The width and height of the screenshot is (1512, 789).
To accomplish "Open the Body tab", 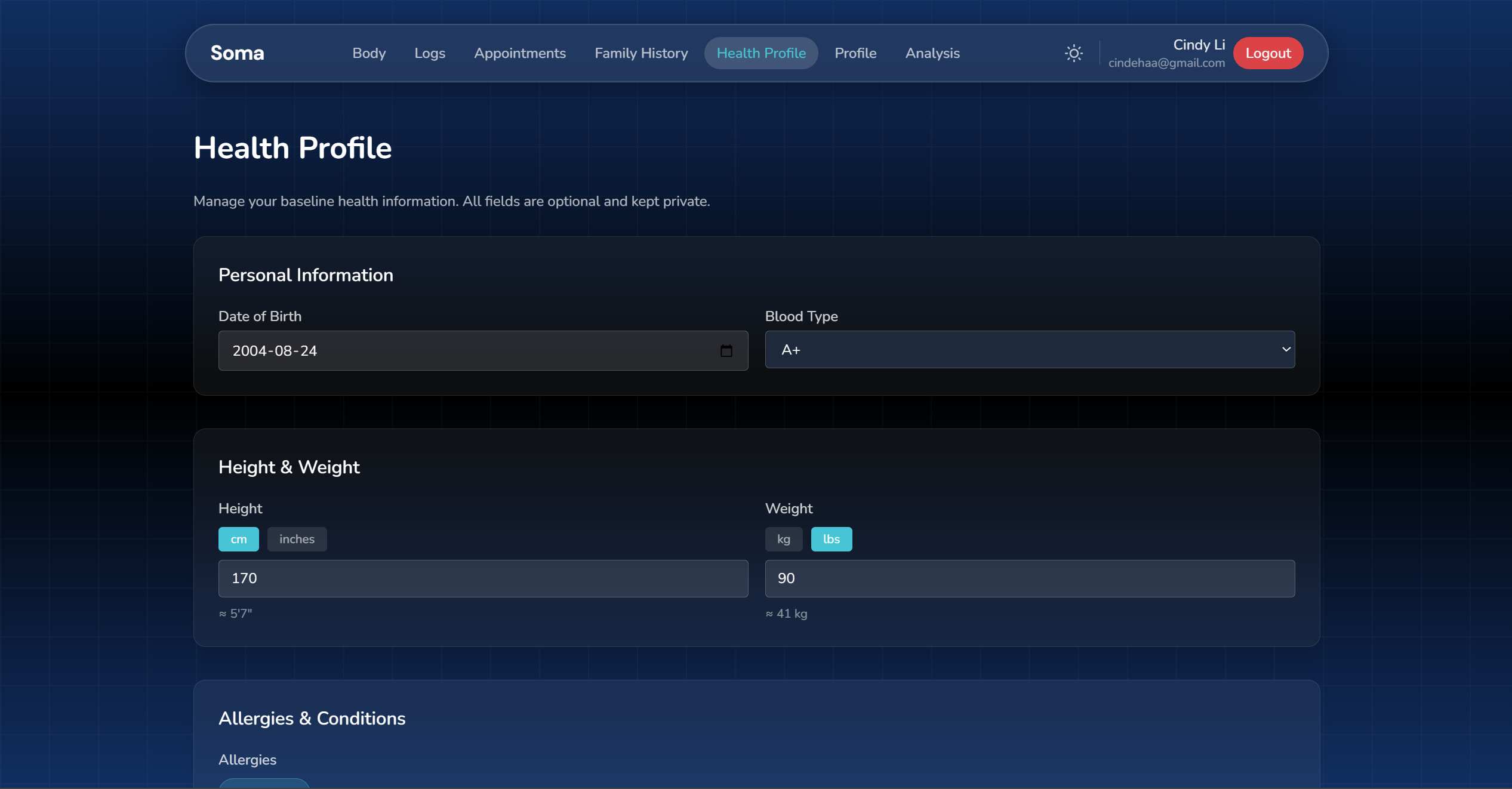I will [x=369, y=53].
